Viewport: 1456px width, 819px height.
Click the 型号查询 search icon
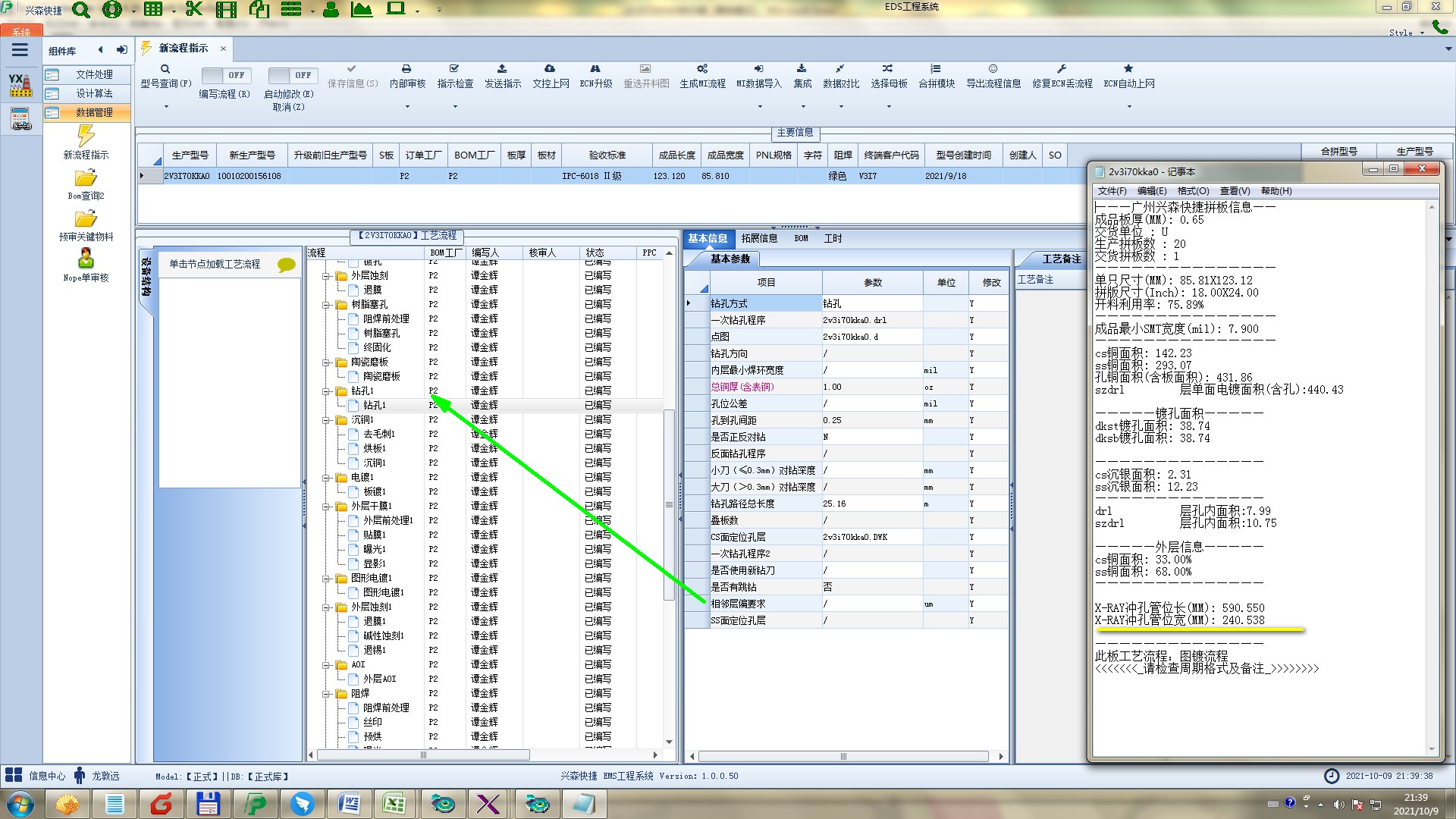pyautogui.click(x=165, y=69)
